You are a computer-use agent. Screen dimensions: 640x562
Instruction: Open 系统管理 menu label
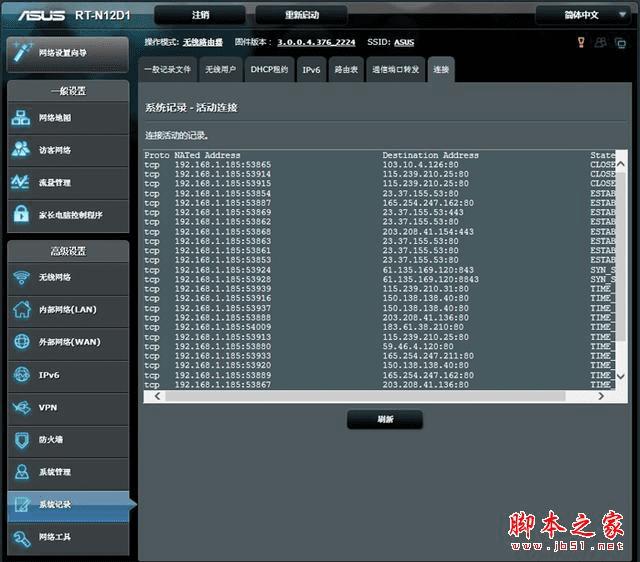[55, 472]
